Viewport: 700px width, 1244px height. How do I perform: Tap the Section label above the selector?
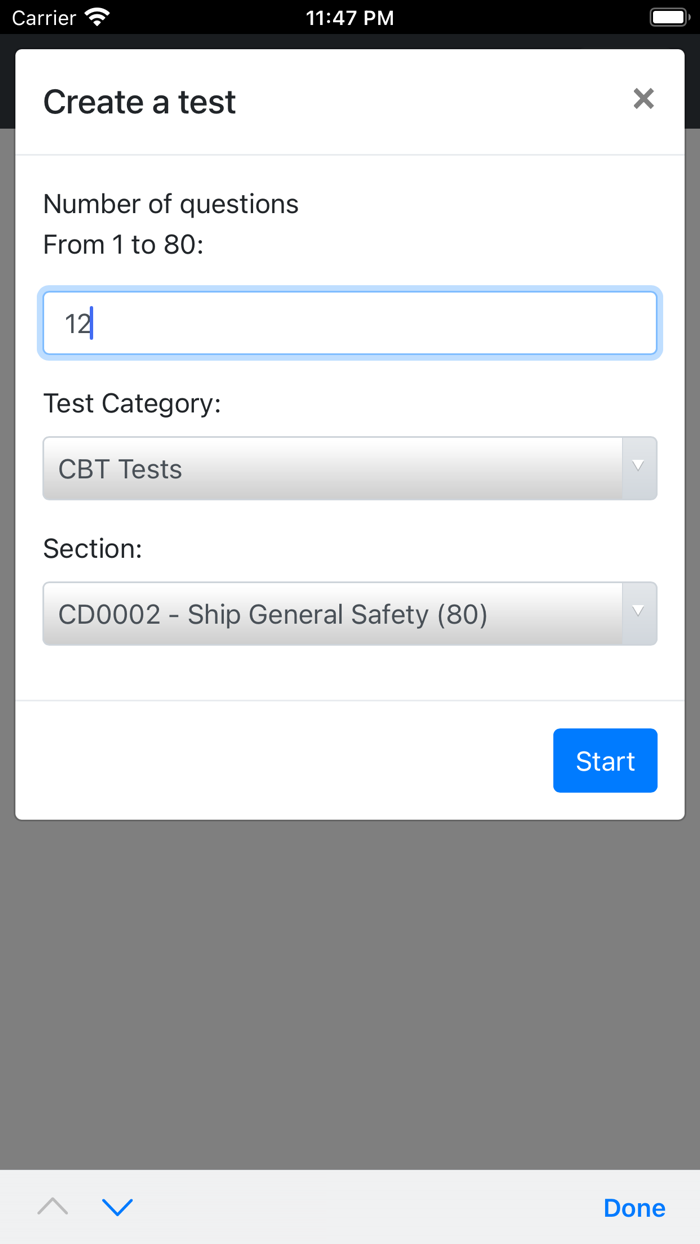[x=92, y=548]
